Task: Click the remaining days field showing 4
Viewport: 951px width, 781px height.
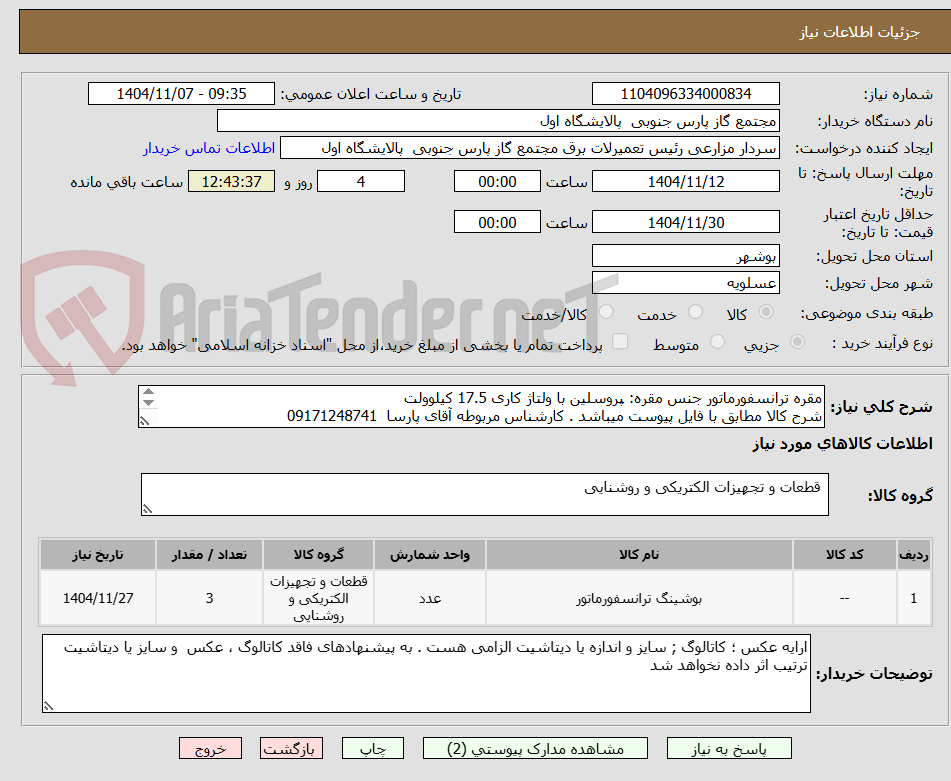Action: [361, 181]
